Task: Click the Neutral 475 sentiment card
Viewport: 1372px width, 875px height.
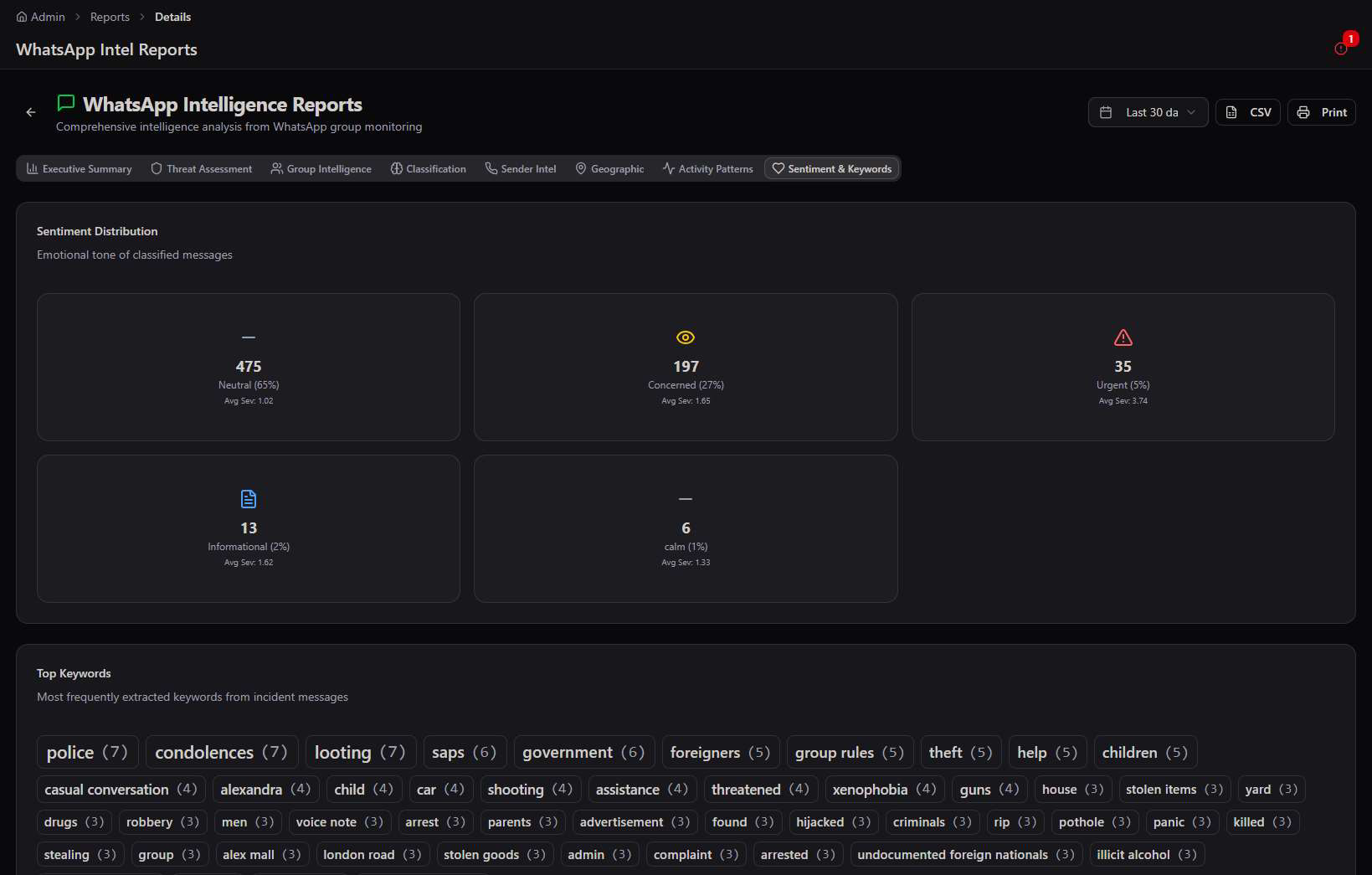Action: tap(249, 367)
